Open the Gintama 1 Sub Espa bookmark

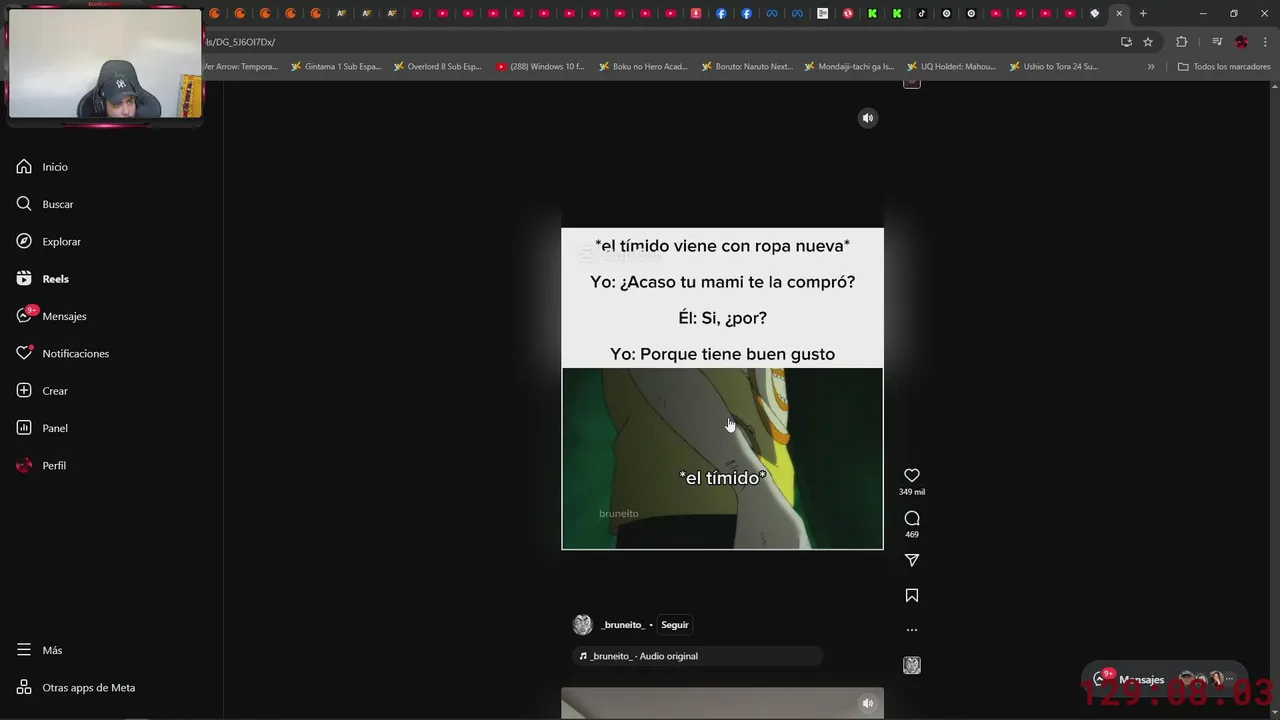click(x=335, y=67)
